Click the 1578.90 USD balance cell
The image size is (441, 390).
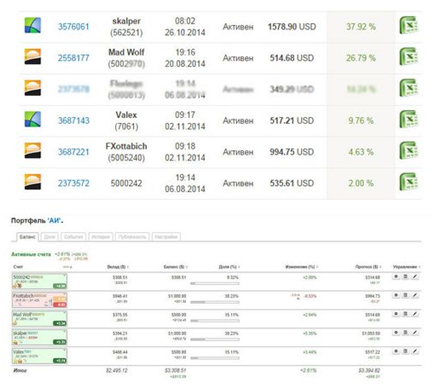click(292, 27)
